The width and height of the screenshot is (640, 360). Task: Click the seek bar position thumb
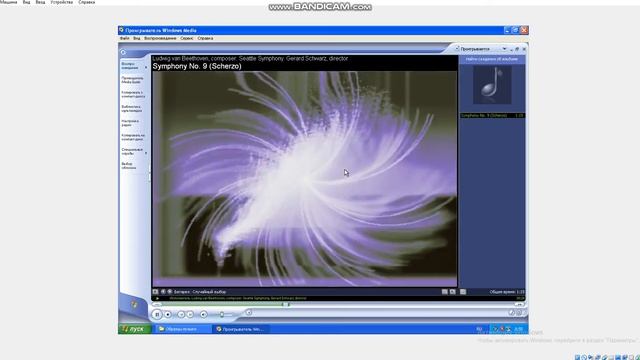point(287,304)
